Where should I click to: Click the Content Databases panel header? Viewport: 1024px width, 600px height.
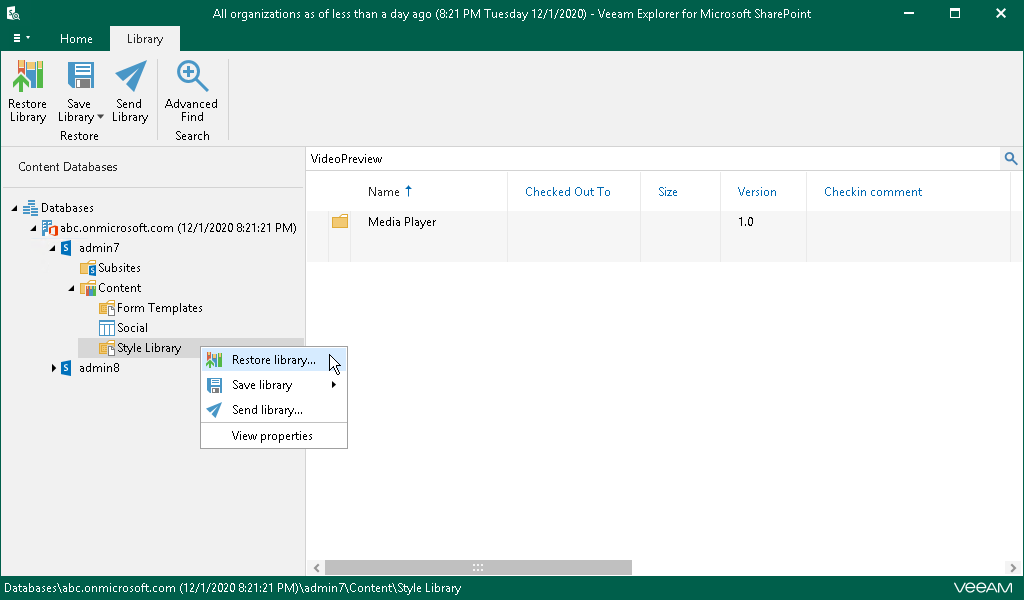[x=68, y=167]
